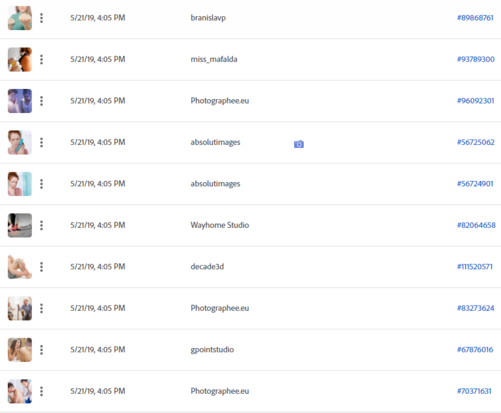Open asset link #111520571
501x413 pixels.
[x=475, y=267]
